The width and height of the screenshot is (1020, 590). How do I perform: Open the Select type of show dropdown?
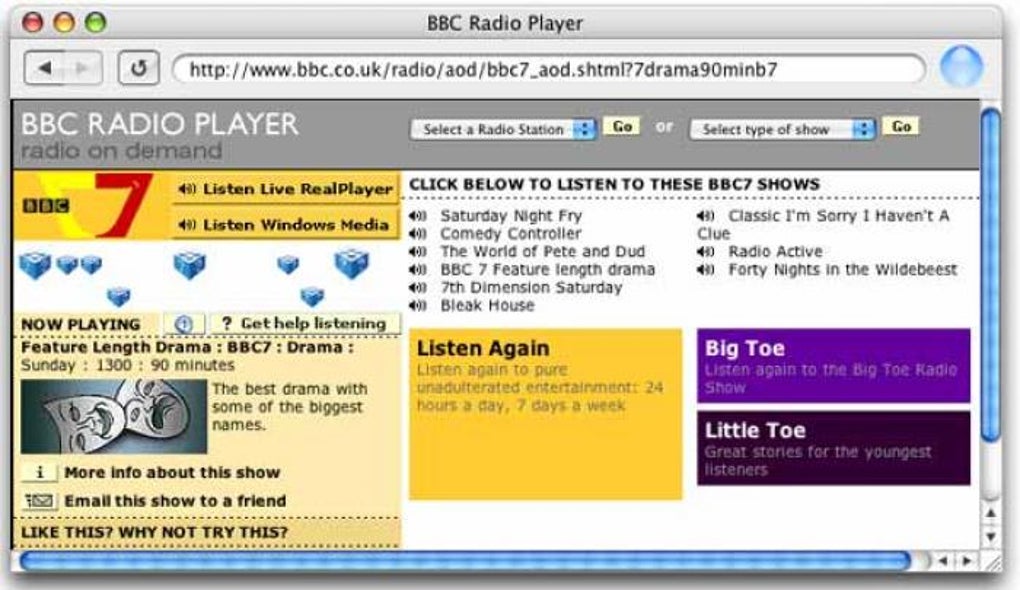[x=783, y=129]
